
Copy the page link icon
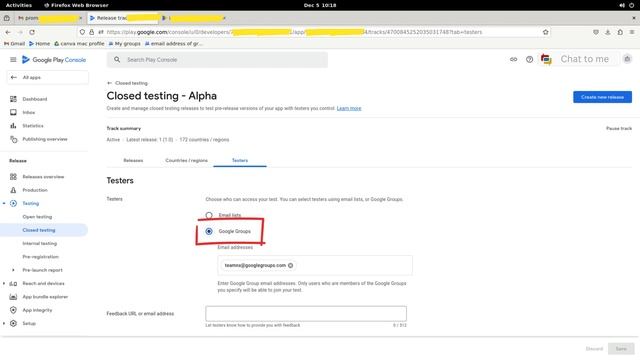513,60
